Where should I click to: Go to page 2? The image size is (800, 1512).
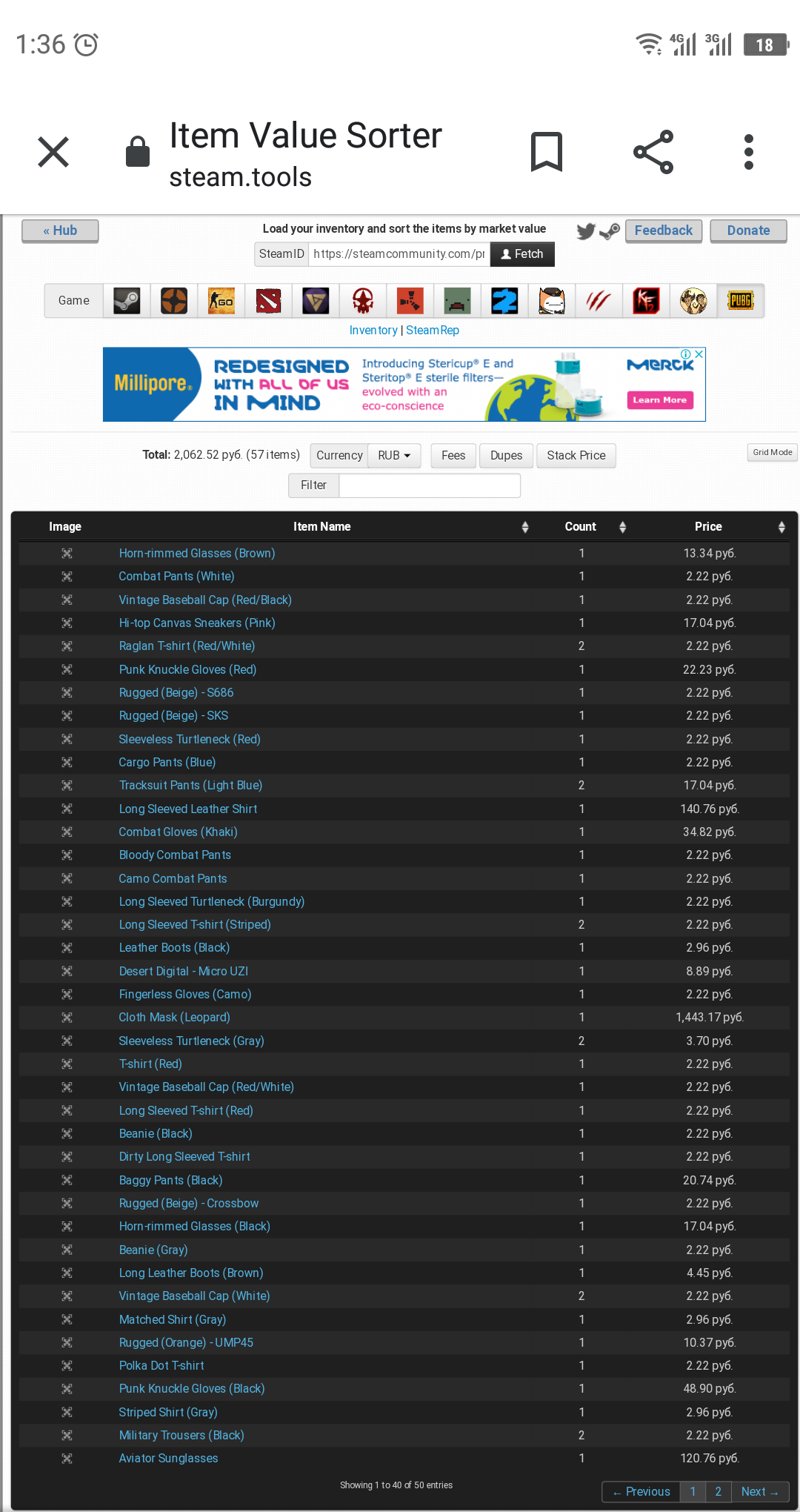coord(718,1491)
